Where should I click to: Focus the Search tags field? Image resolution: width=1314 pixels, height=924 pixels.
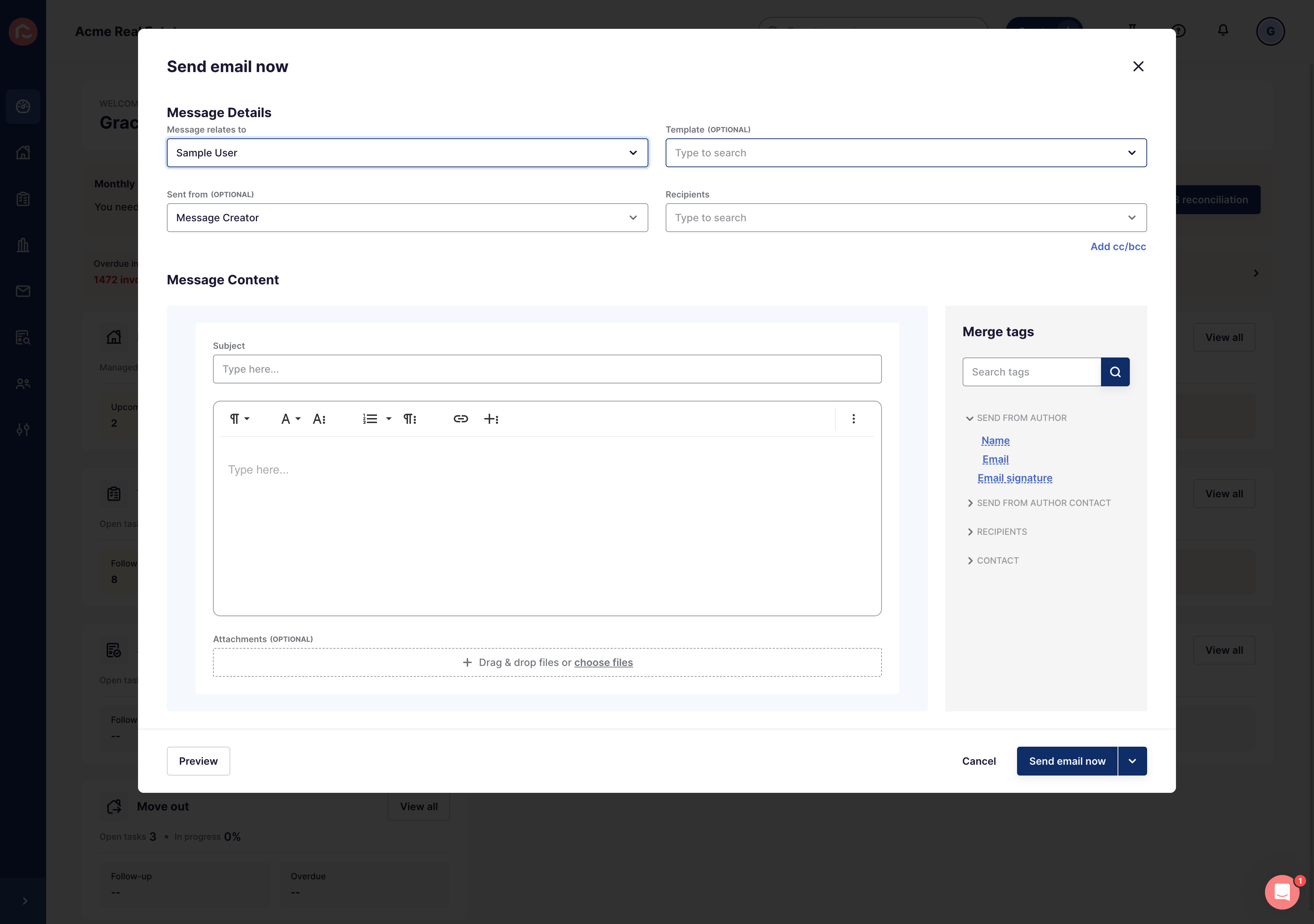[1031, 372]
